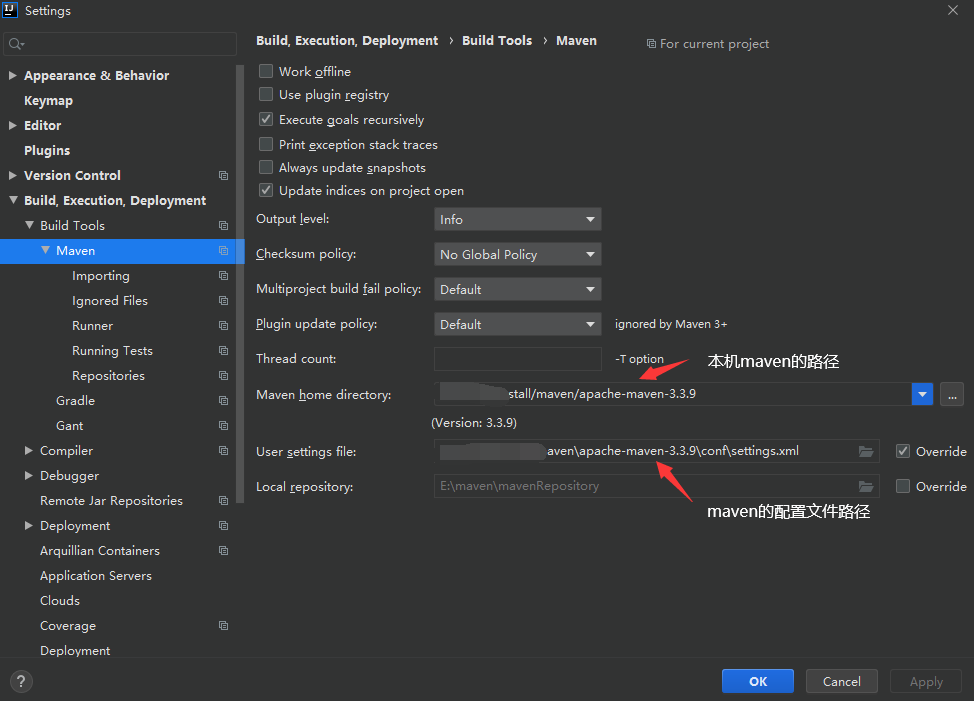Click project-level icon beside Running Tests
The width and height of the screenshot is (974, 701).
224,351
